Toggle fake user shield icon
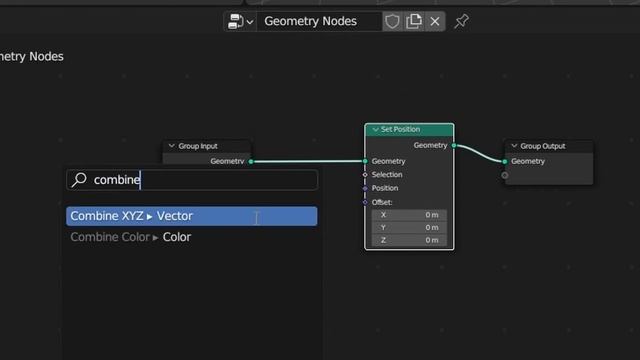This screenshot has height=360, width=640. [x=392, y=21]
